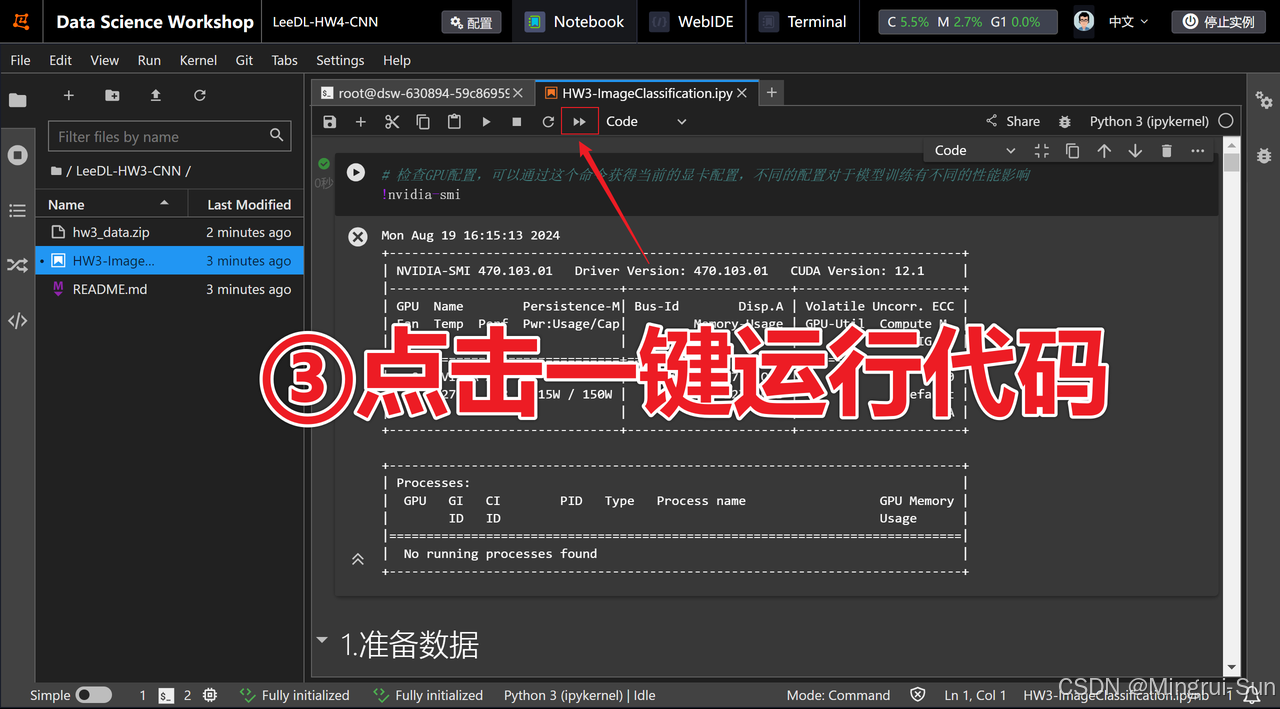Open the Settings menu
The height and width of the screenshot is (709, 1280).
tap(340, 60)
